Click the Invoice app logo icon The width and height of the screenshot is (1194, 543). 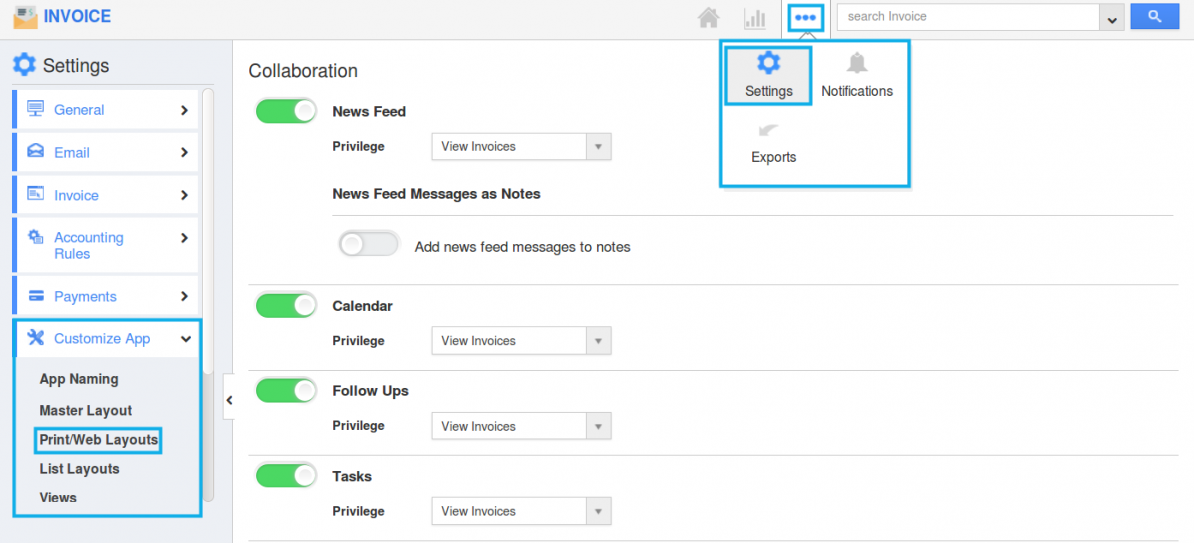coord(25,17)
